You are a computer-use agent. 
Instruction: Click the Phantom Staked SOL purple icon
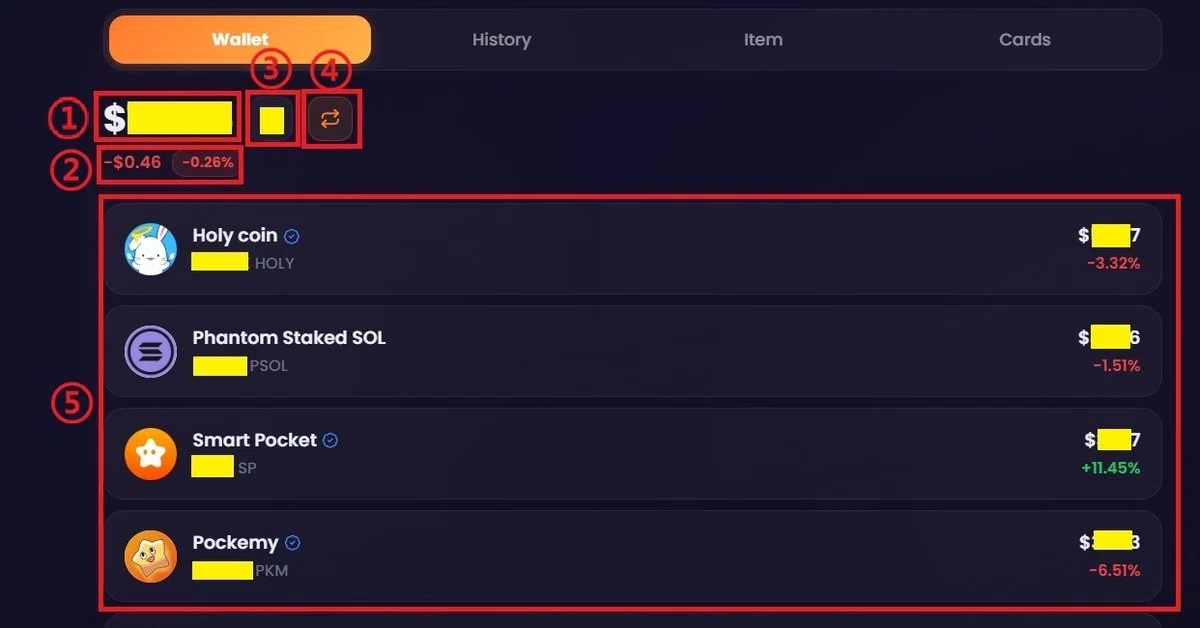(x=151, y=352)
